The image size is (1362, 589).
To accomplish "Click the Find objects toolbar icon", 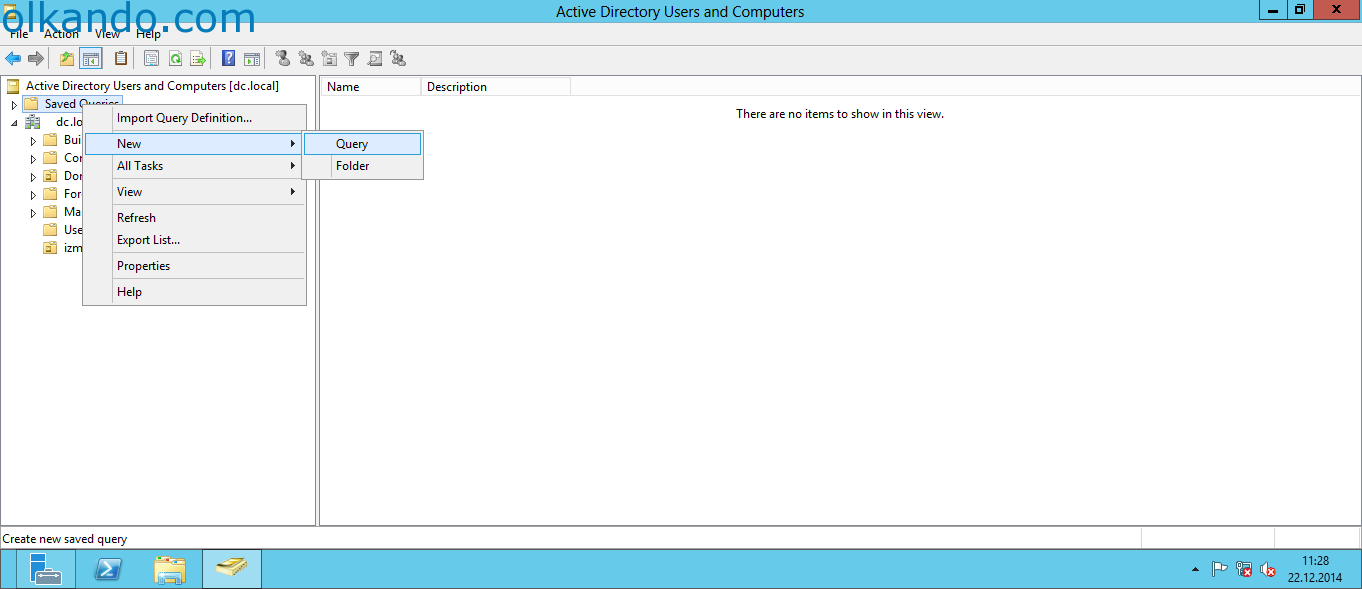I will 375,59.
